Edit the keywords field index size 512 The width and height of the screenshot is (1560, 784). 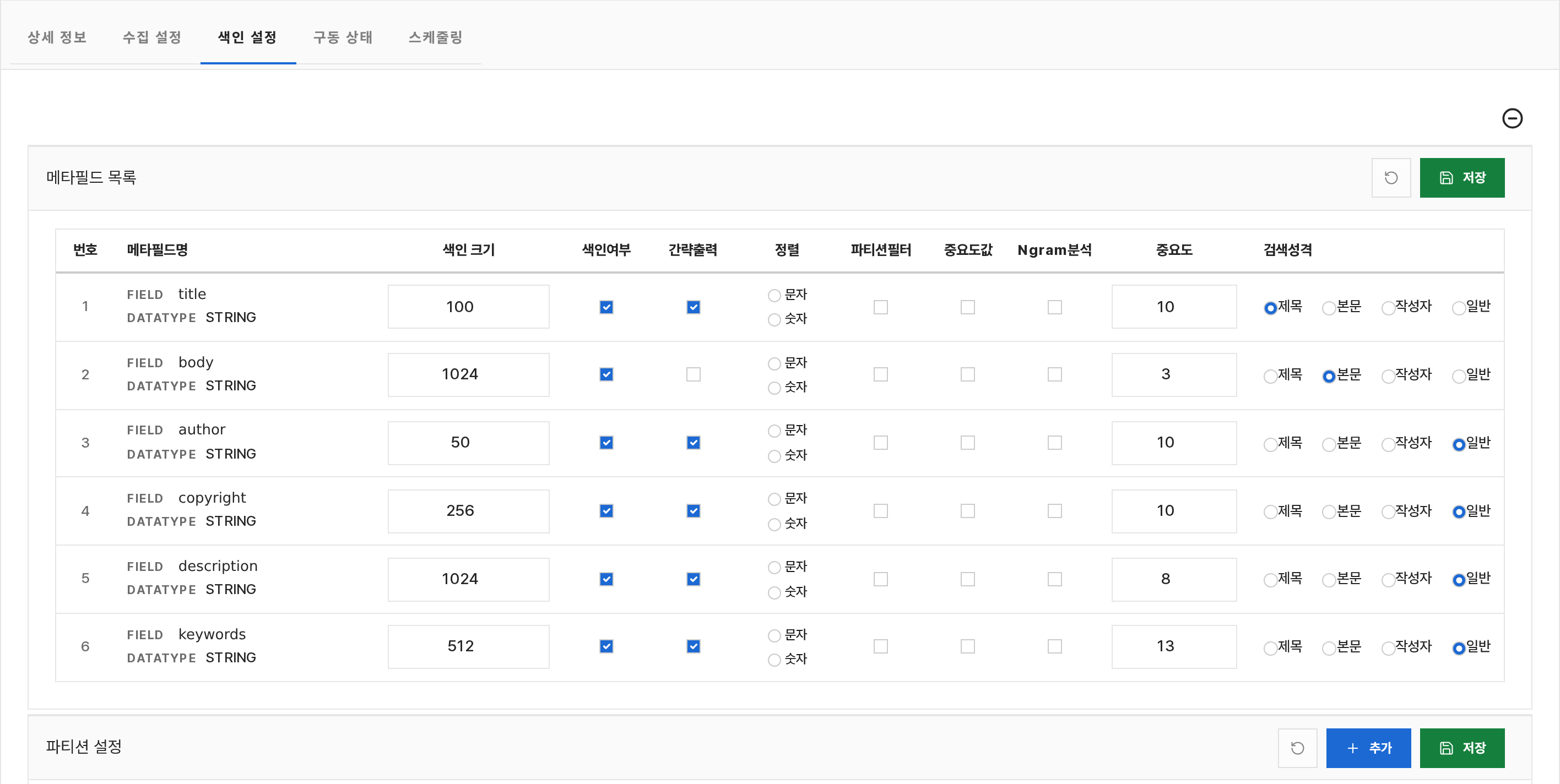(468, 646)
